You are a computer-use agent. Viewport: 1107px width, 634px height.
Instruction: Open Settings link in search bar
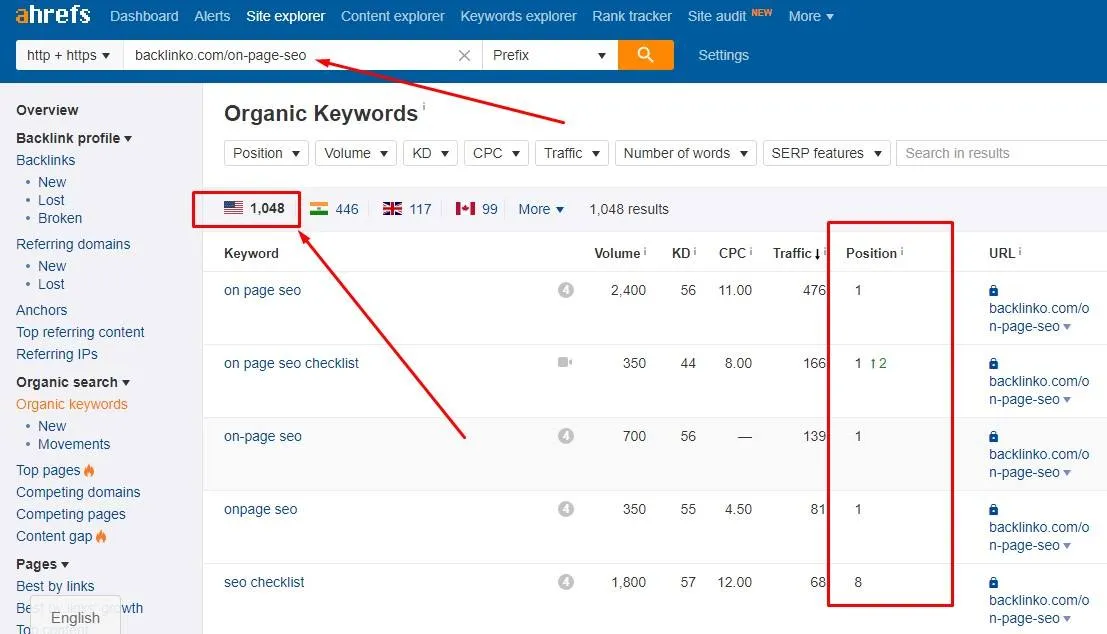723,55
